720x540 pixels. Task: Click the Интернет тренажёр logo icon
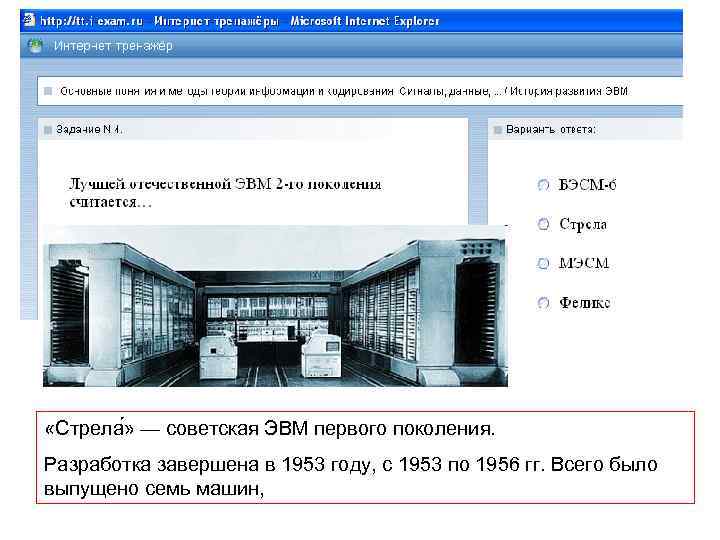click(x=35, y=46)
